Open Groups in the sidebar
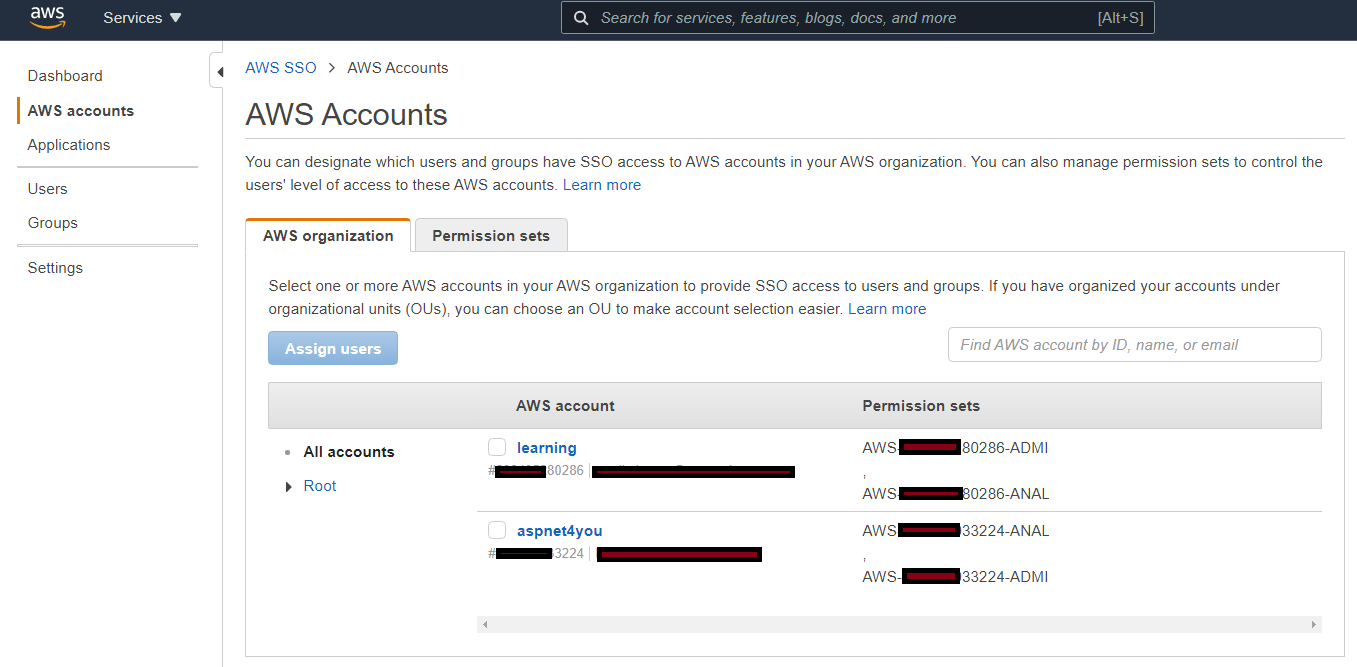Screen dimensions: 1357x667 click(53, 223)
